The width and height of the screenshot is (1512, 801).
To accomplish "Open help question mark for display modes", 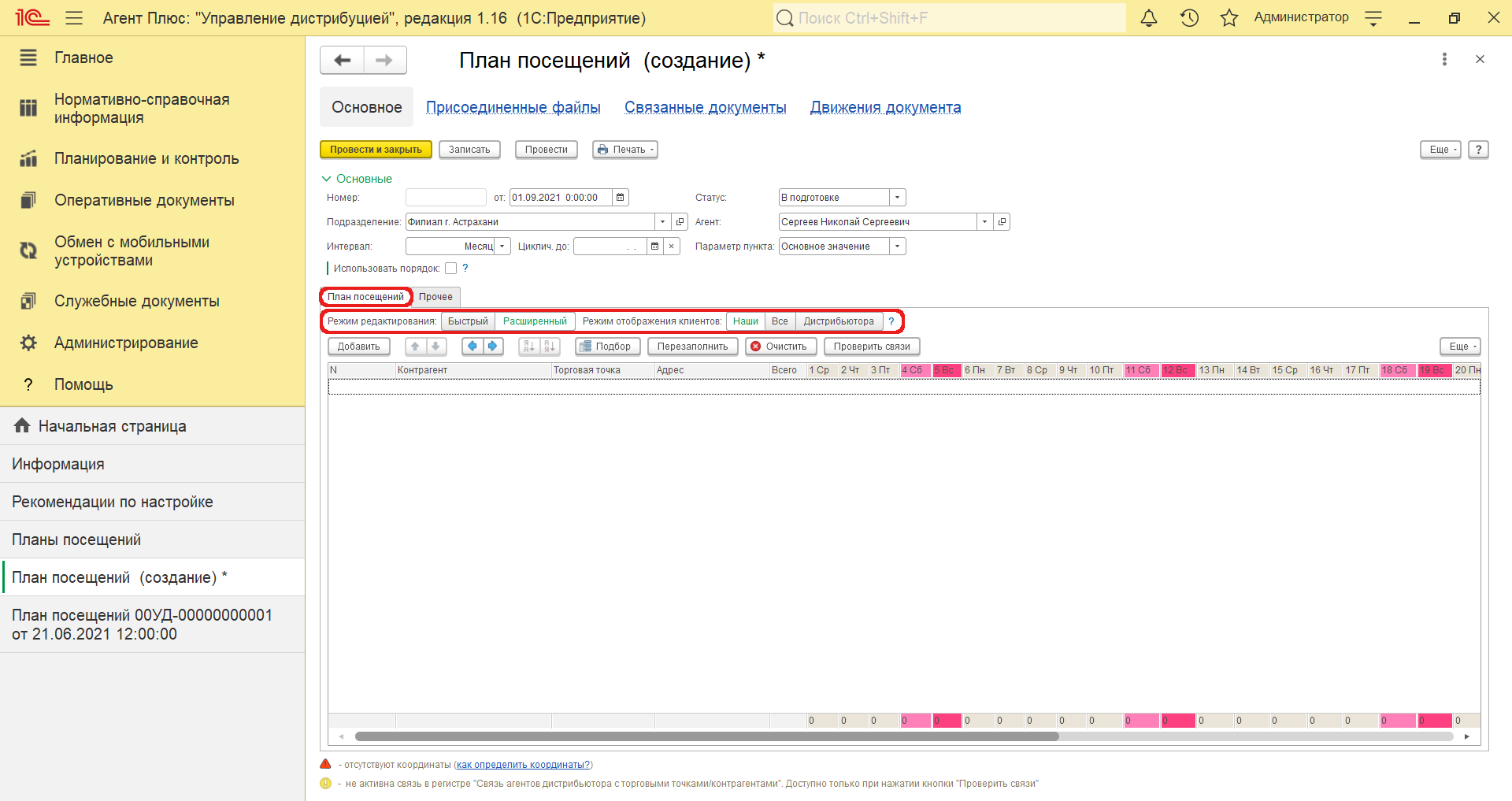I will click(x=891, y=321).
